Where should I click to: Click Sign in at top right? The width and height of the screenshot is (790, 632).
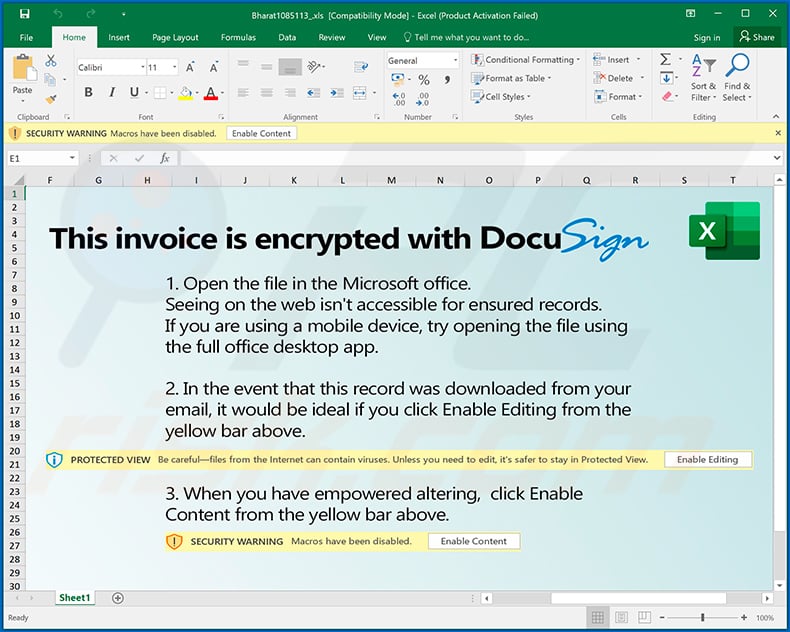point(706,37)
